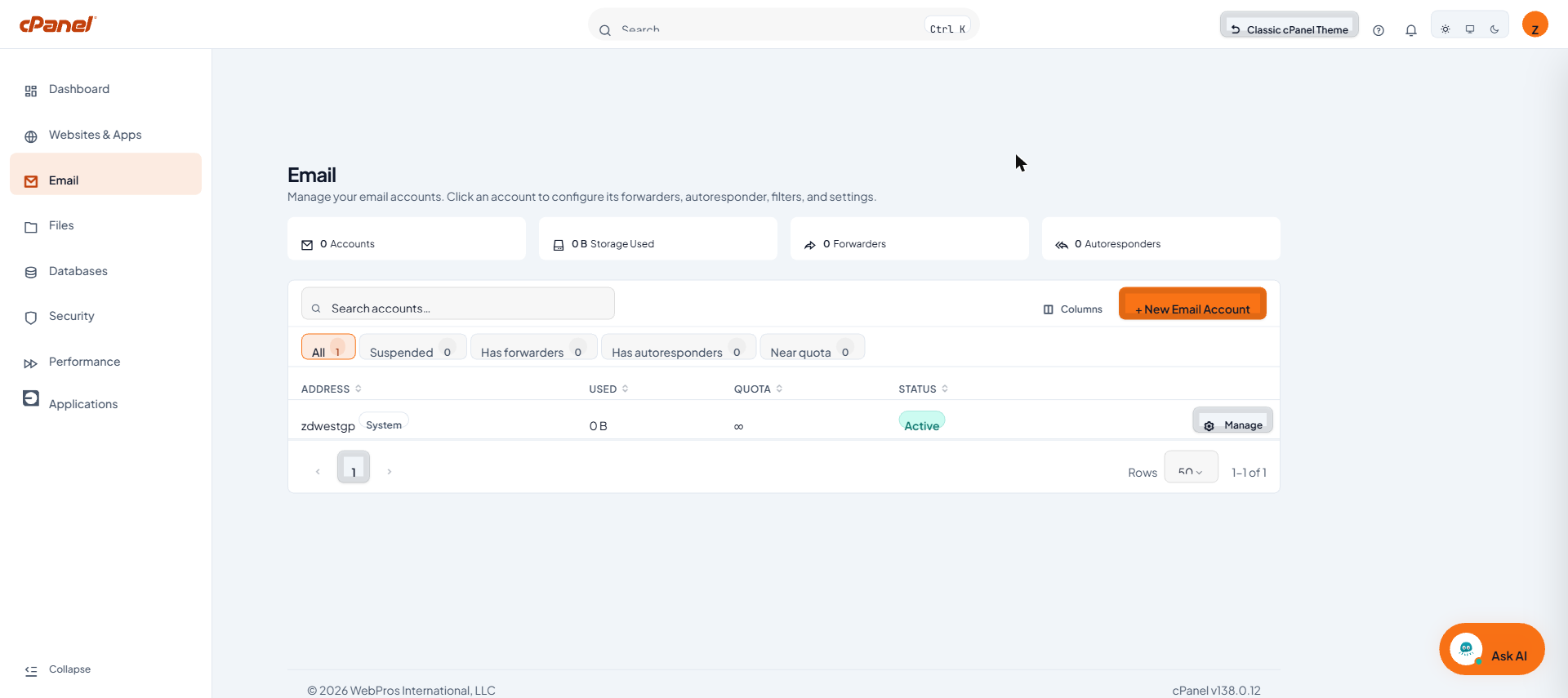This screenshot has width=1568, height=698.
Task: Show Near quota accounts
Action: [813, 347]
